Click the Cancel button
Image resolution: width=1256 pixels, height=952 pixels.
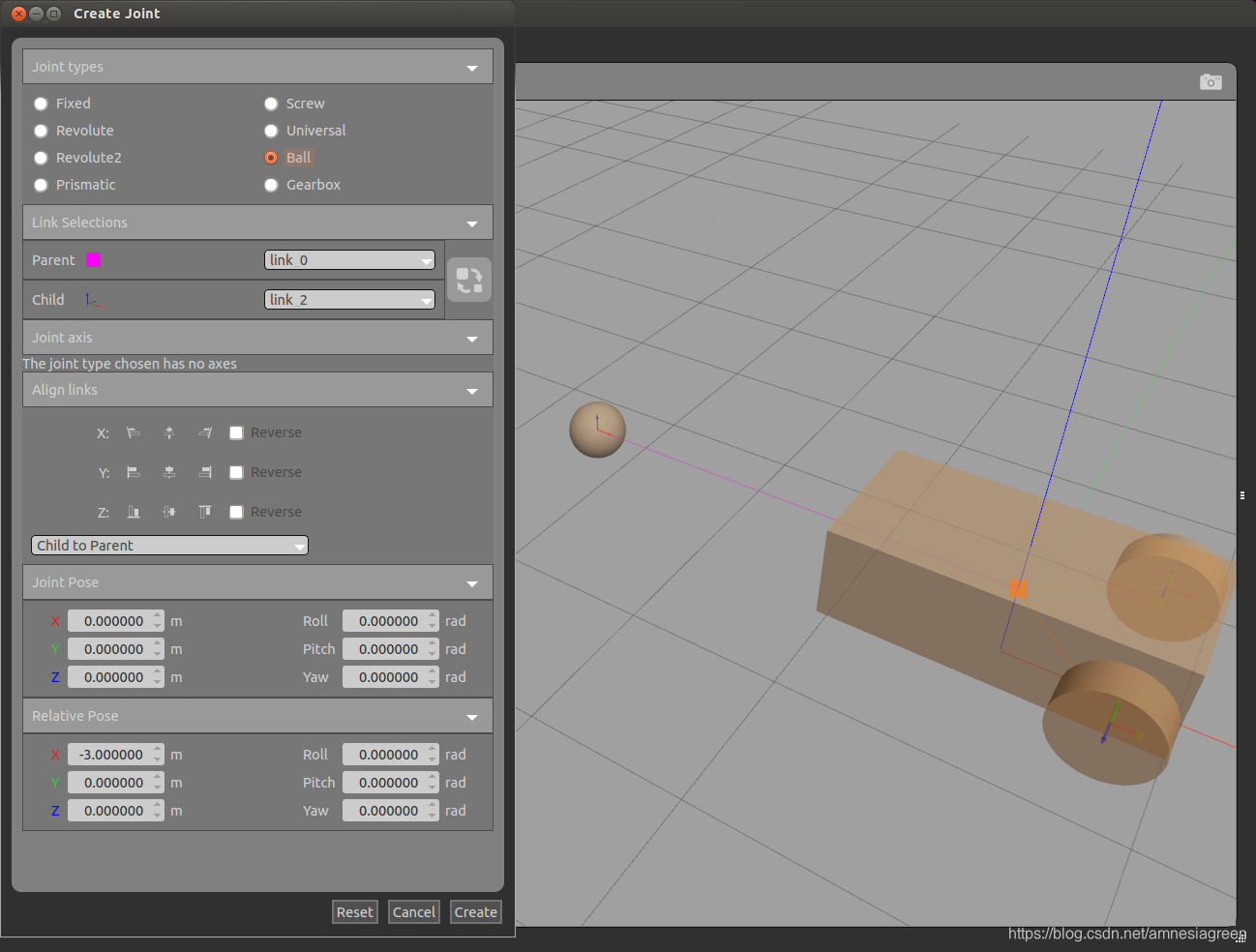414,912
